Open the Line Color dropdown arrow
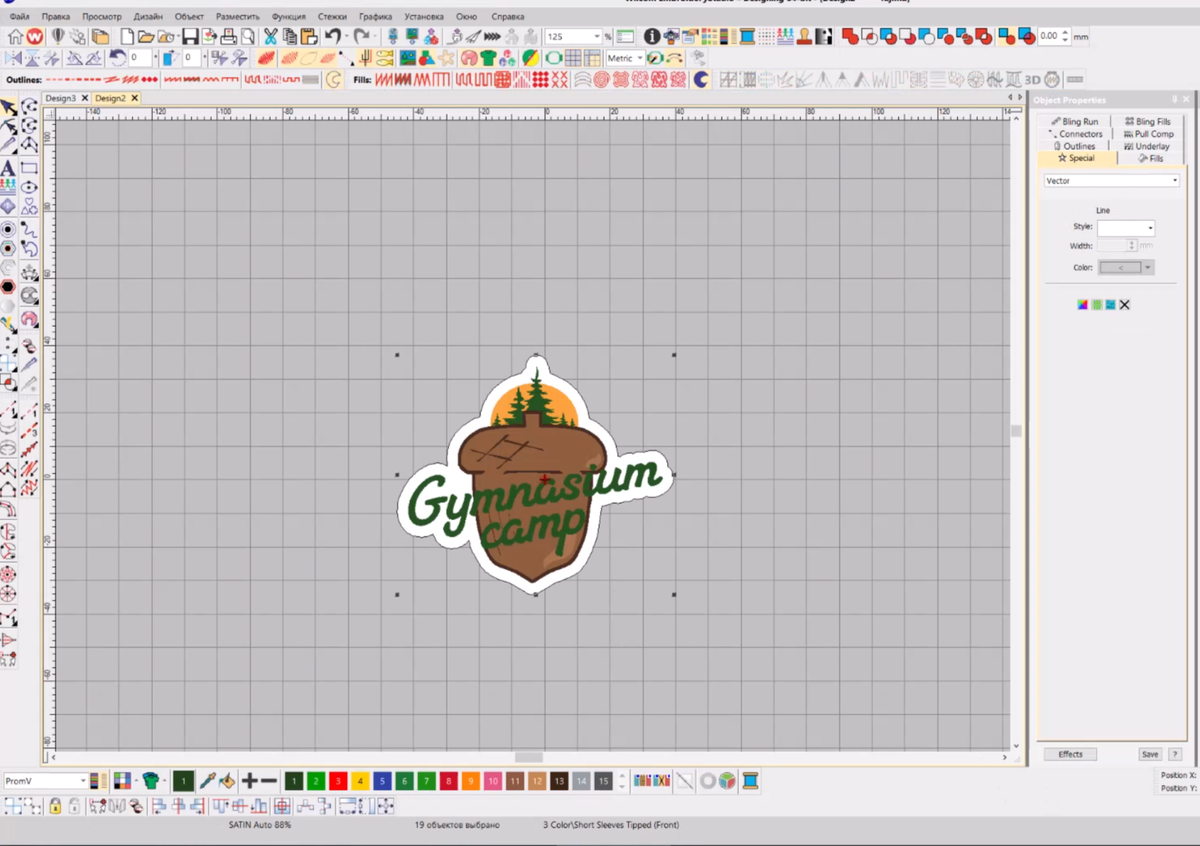The width and height of the screenshot is (1200, 846). tap(1148, 267)
